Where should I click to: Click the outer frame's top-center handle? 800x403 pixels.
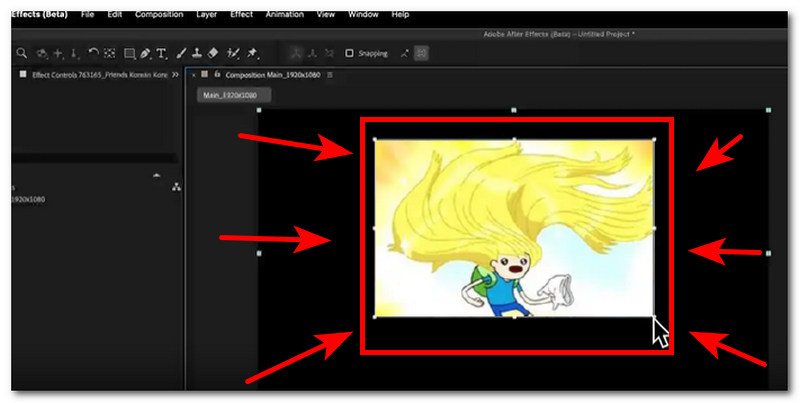514,110
